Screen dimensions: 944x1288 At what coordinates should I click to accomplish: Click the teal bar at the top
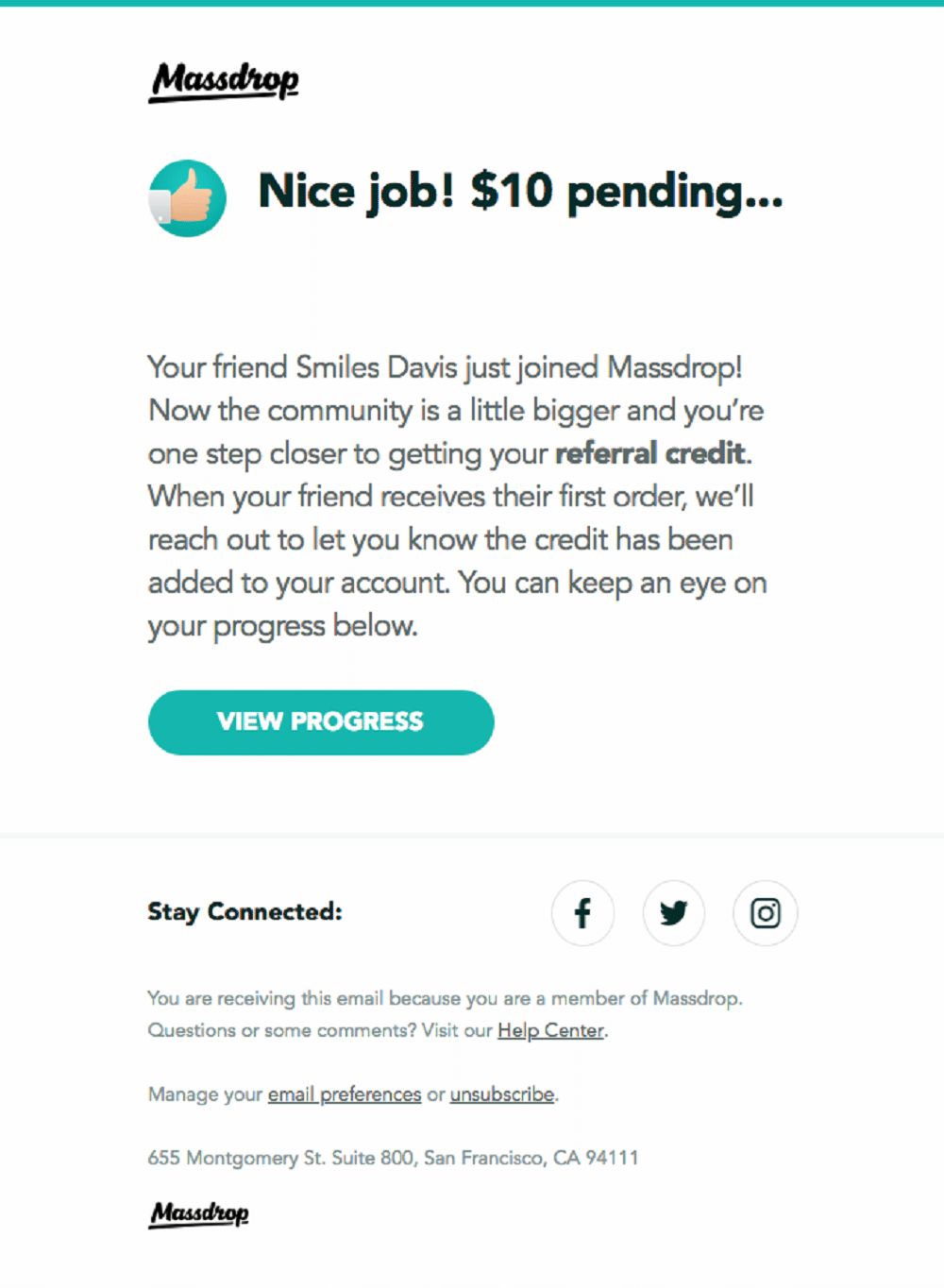(472, 3)
